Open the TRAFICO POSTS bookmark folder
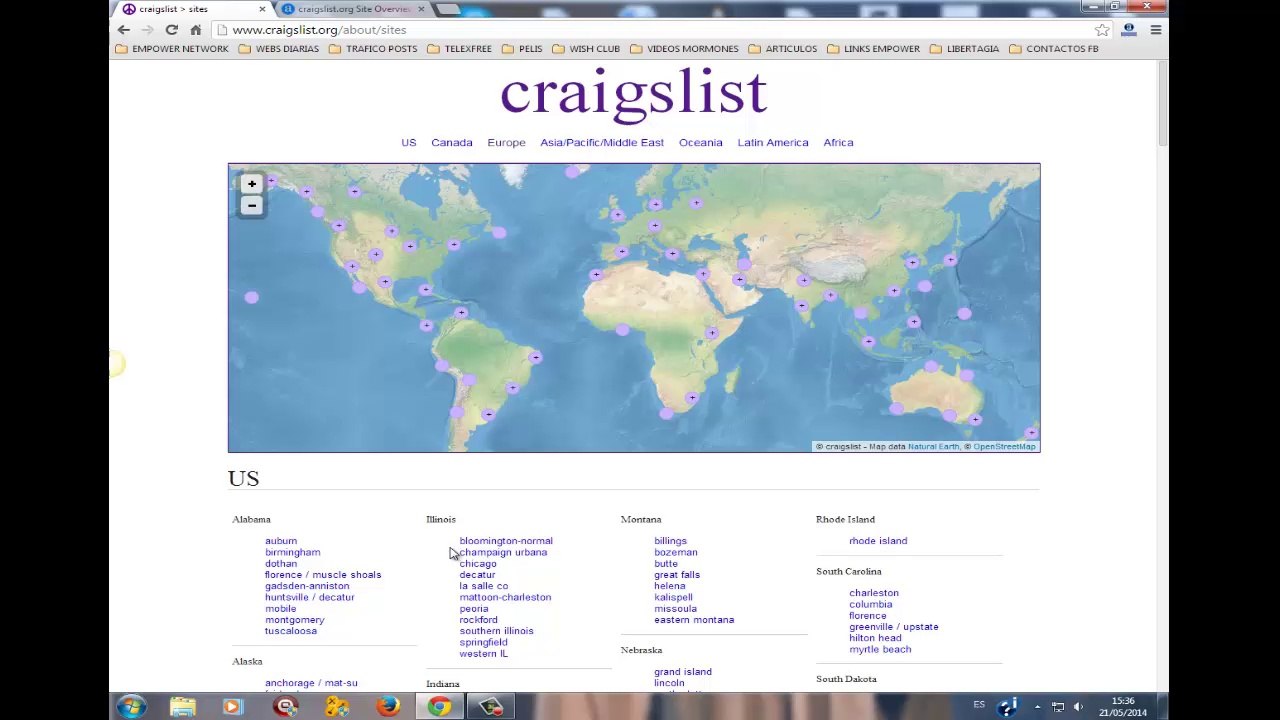 click(373, 48)
